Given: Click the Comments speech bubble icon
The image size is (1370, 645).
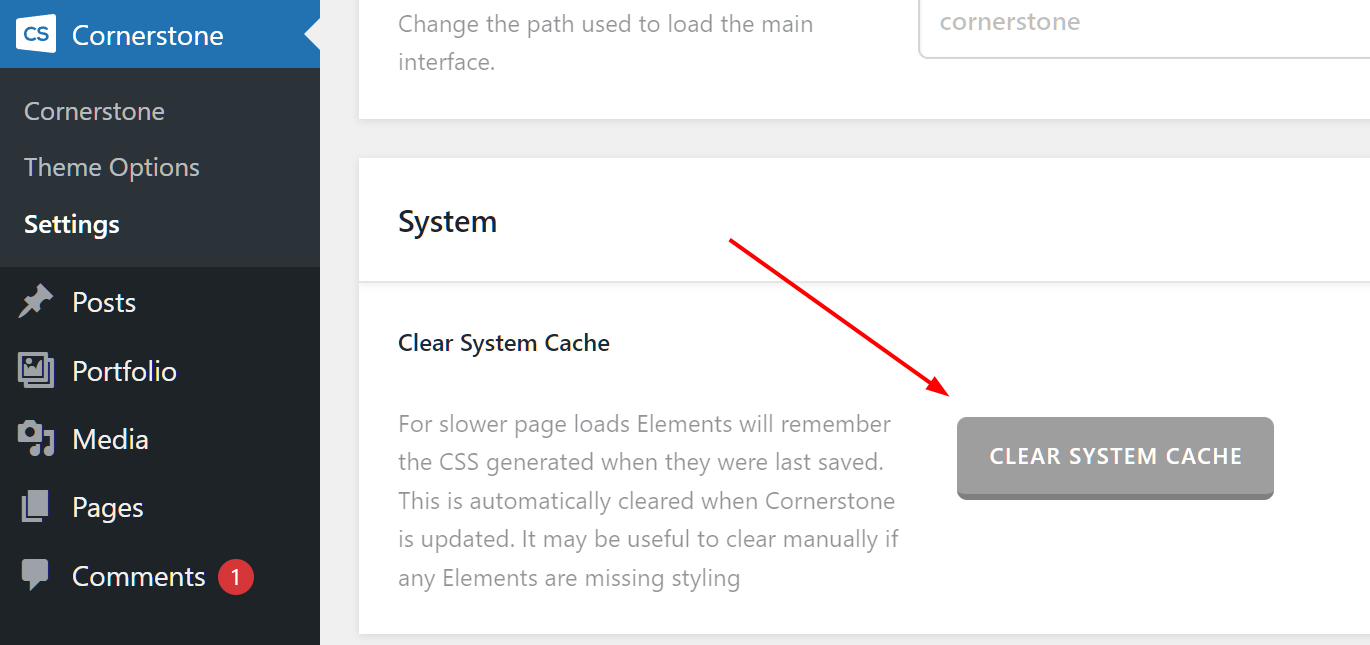Looking at the screenshot, I should pos(36,576).
